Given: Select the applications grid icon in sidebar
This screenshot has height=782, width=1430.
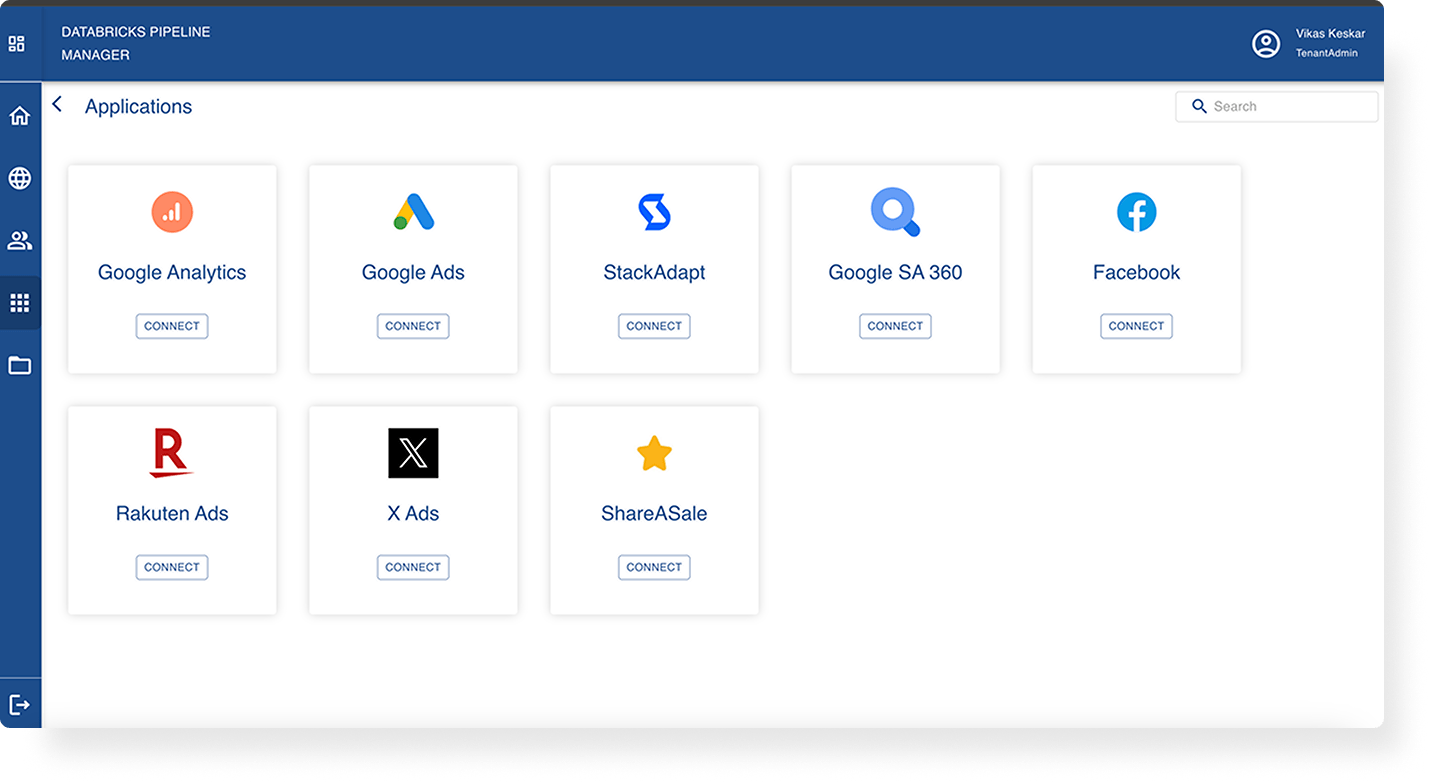Looking at the screenshot, I should [19, 303].
